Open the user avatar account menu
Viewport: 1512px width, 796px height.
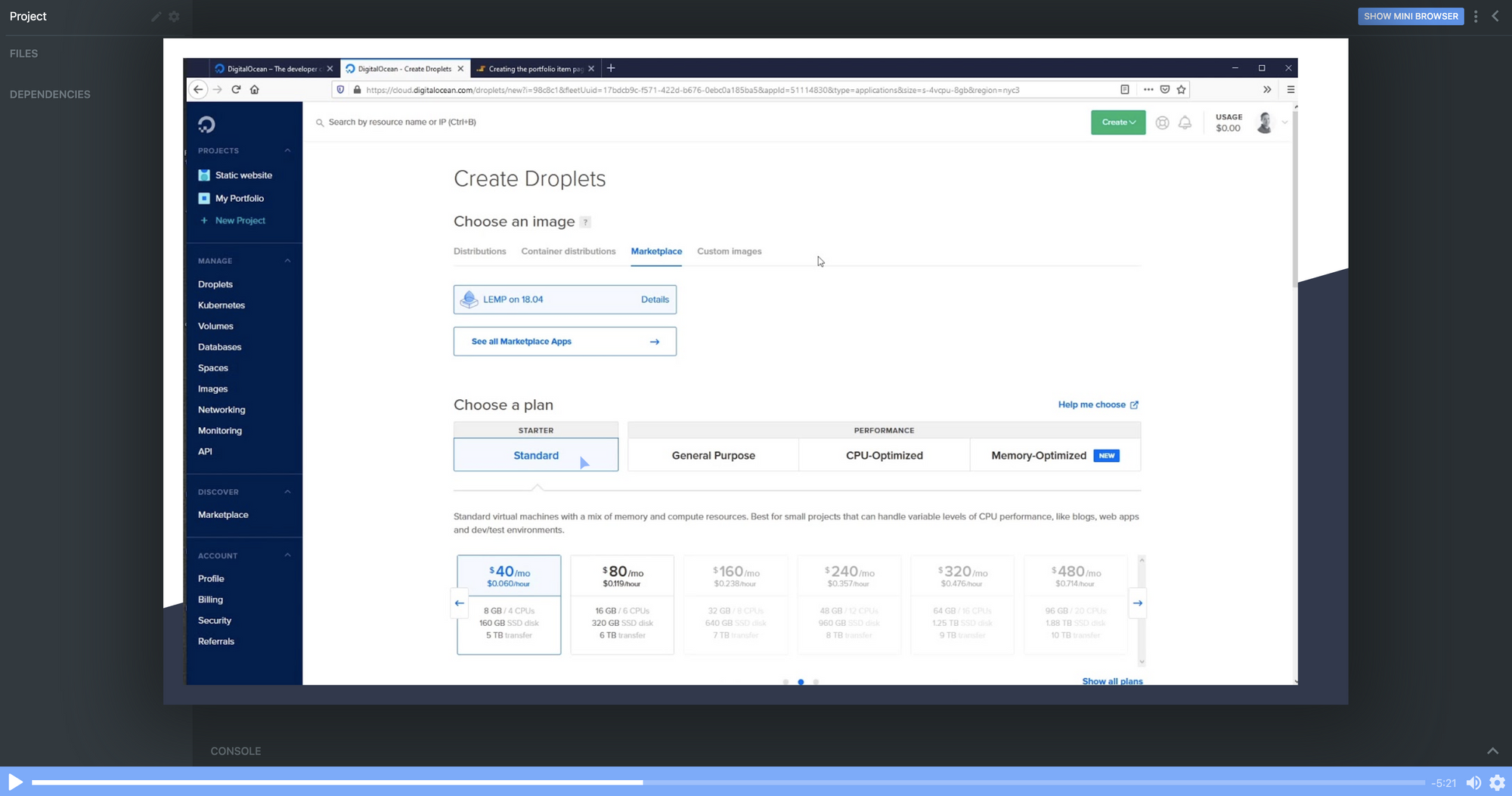point(1270,122)
